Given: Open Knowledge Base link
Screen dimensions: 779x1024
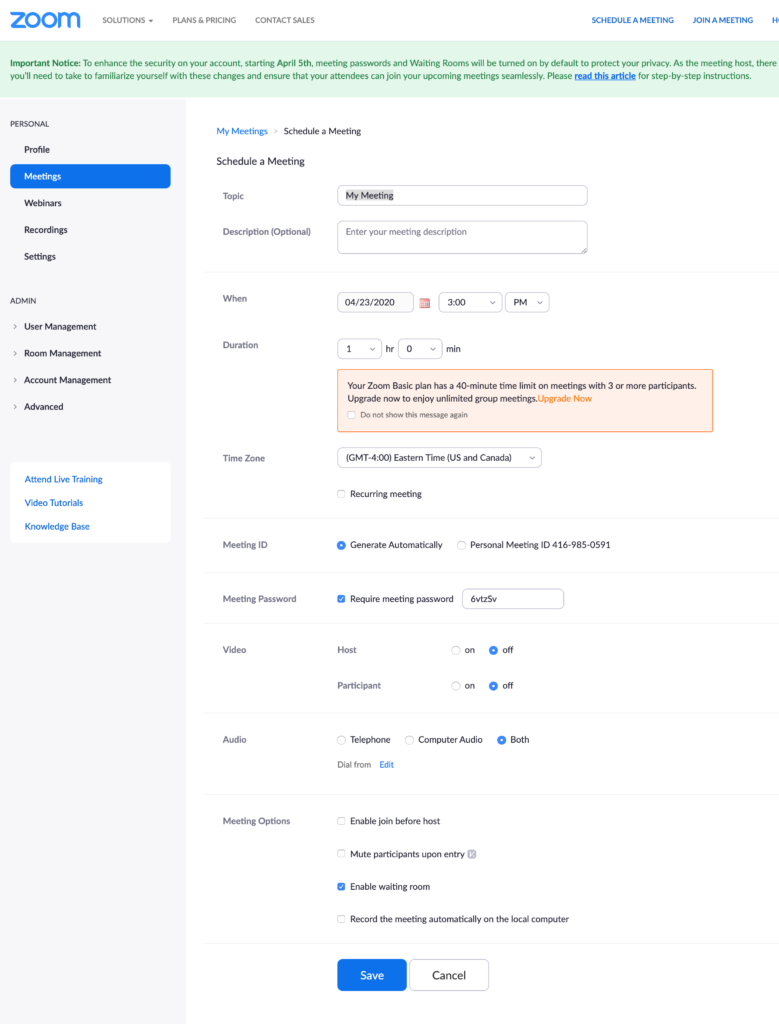Looking at the screenshot, I should click(57, 526).
